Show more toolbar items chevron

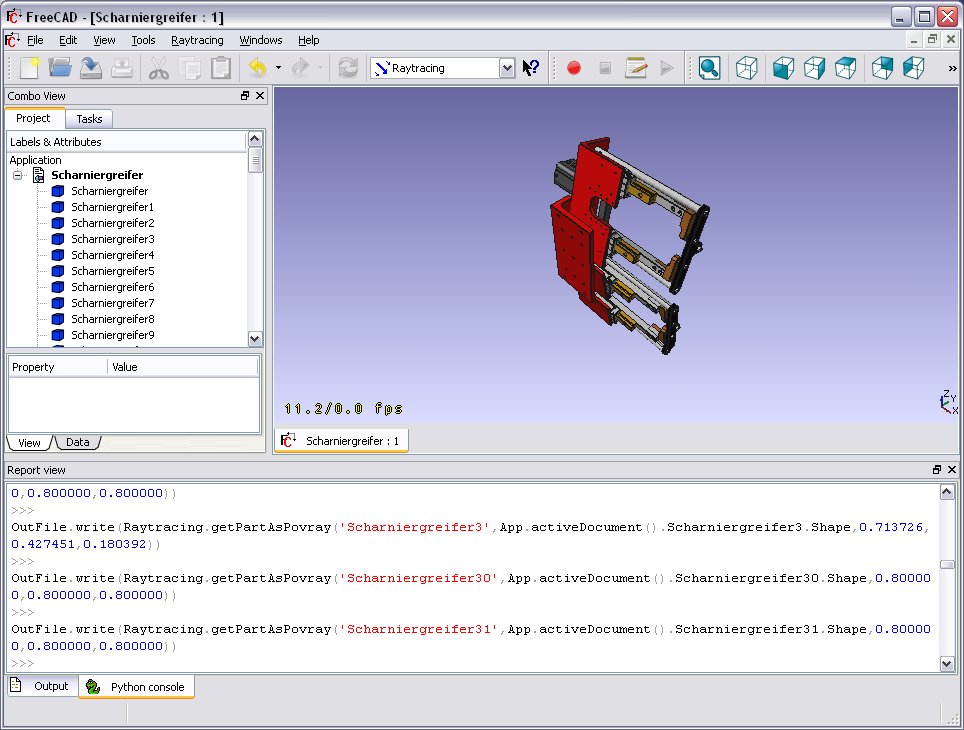(952, 68)
